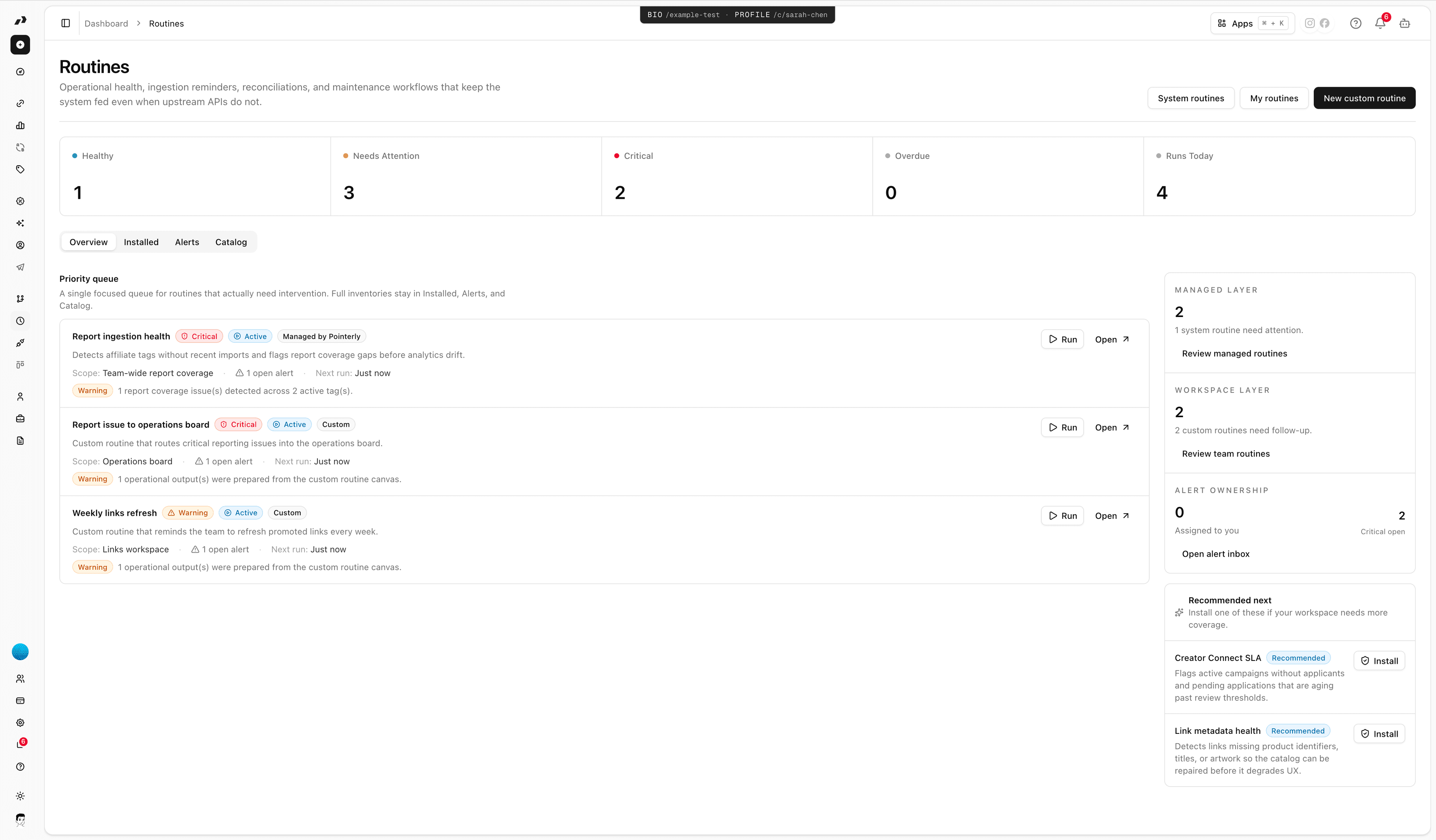Click the Managed by Pointerly badge
The image size is (1436, 840).
click(321, 336)
